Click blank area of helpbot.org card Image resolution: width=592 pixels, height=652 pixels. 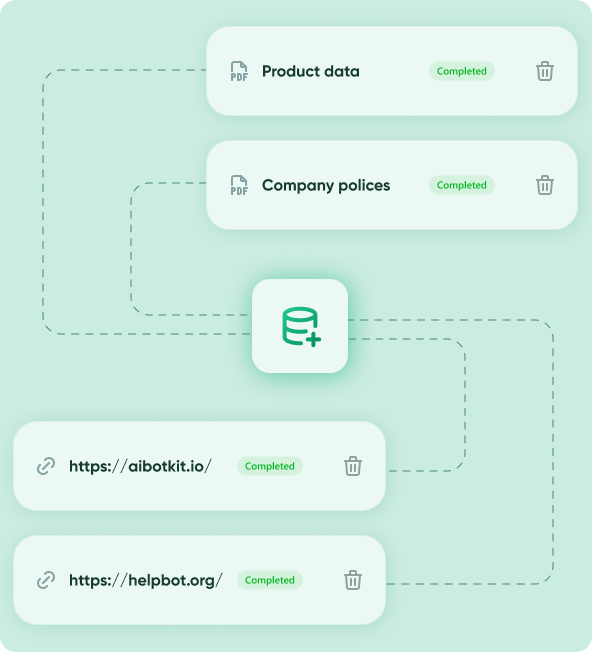click(200, 607)
